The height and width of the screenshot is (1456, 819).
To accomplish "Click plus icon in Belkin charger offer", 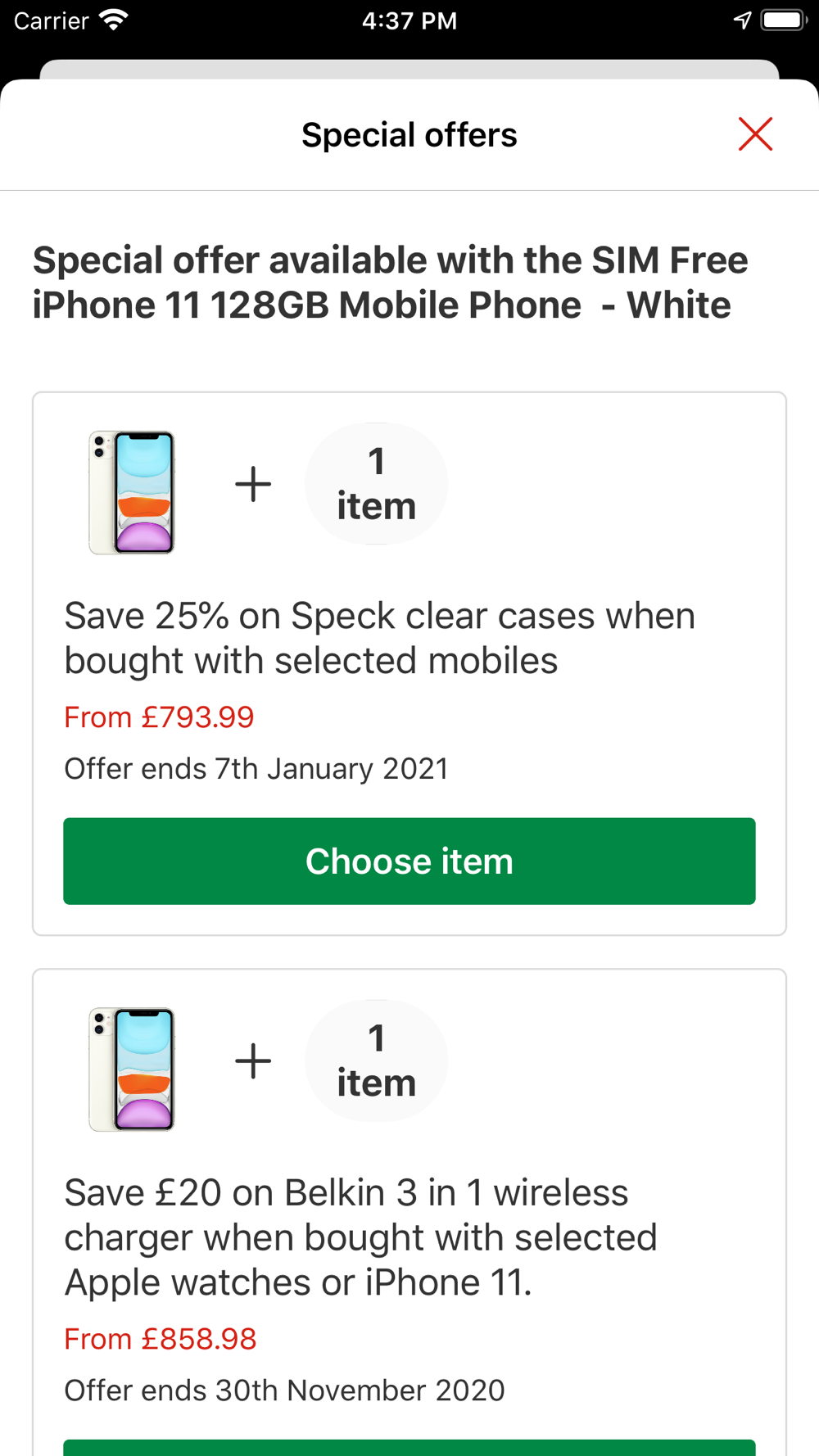I will click(x=253, y=1061).
